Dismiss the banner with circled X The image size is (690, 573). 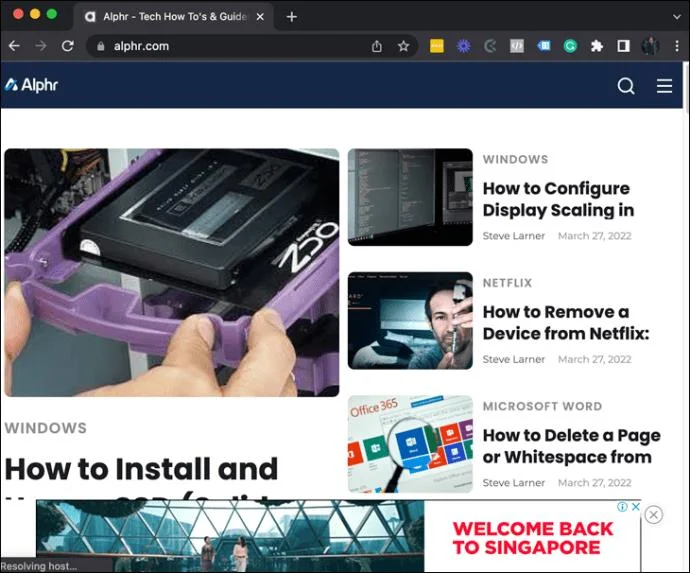653,515
